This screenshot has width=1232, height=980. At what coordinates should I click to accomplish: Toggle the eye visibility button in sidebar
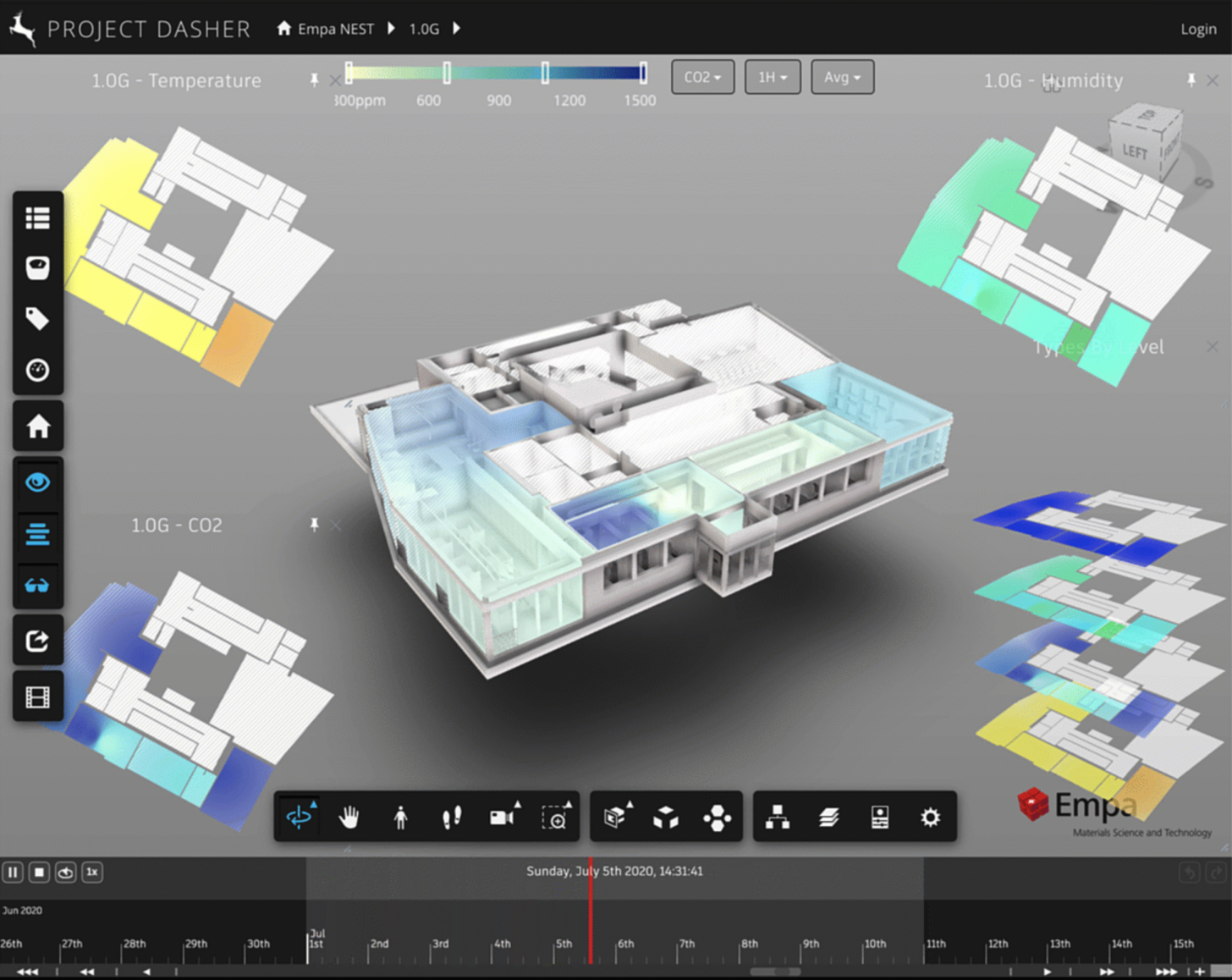pos(38,482)
